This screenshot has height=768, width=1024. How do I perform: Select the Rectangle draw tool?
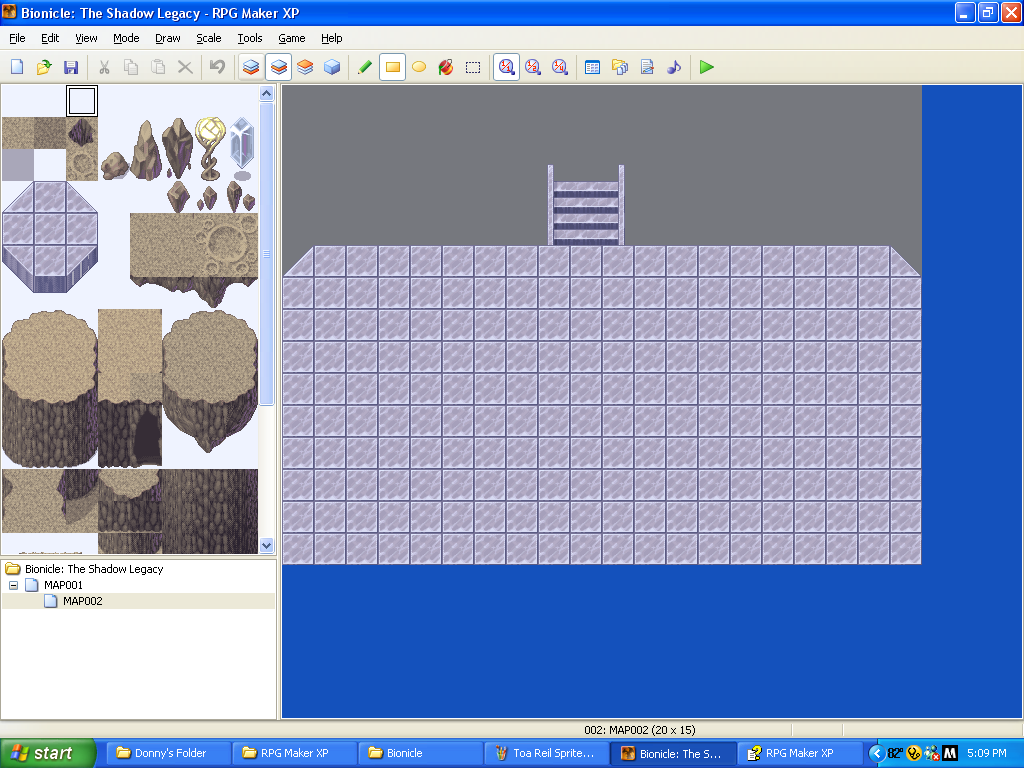(392, 67)
